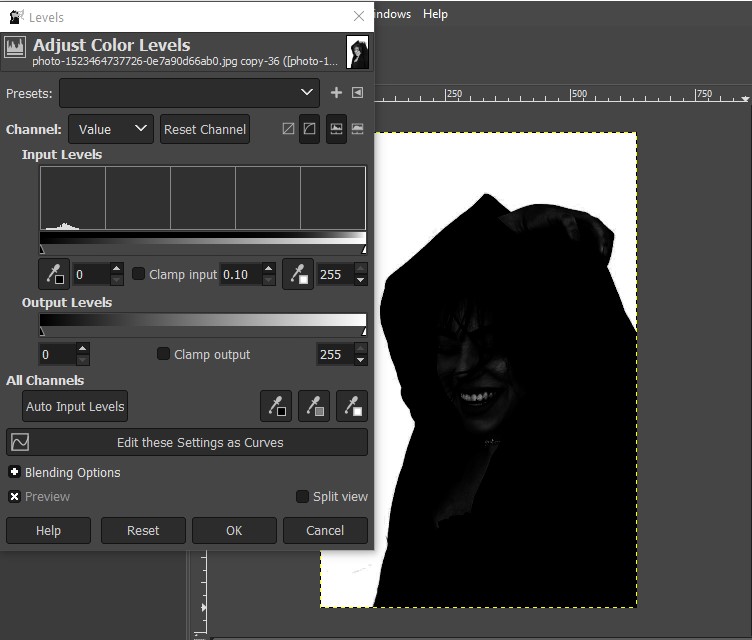Enable Clamp input checkbox

coord(139,274)
